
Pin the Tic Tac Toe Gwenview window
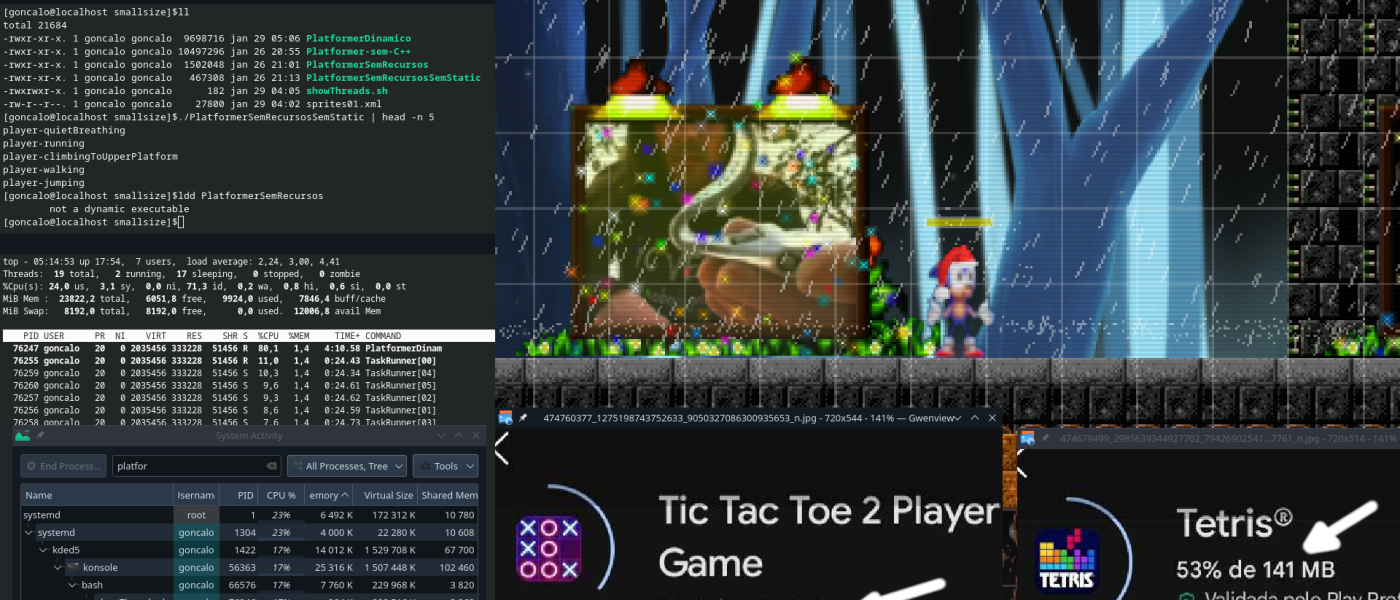point(523,418)
